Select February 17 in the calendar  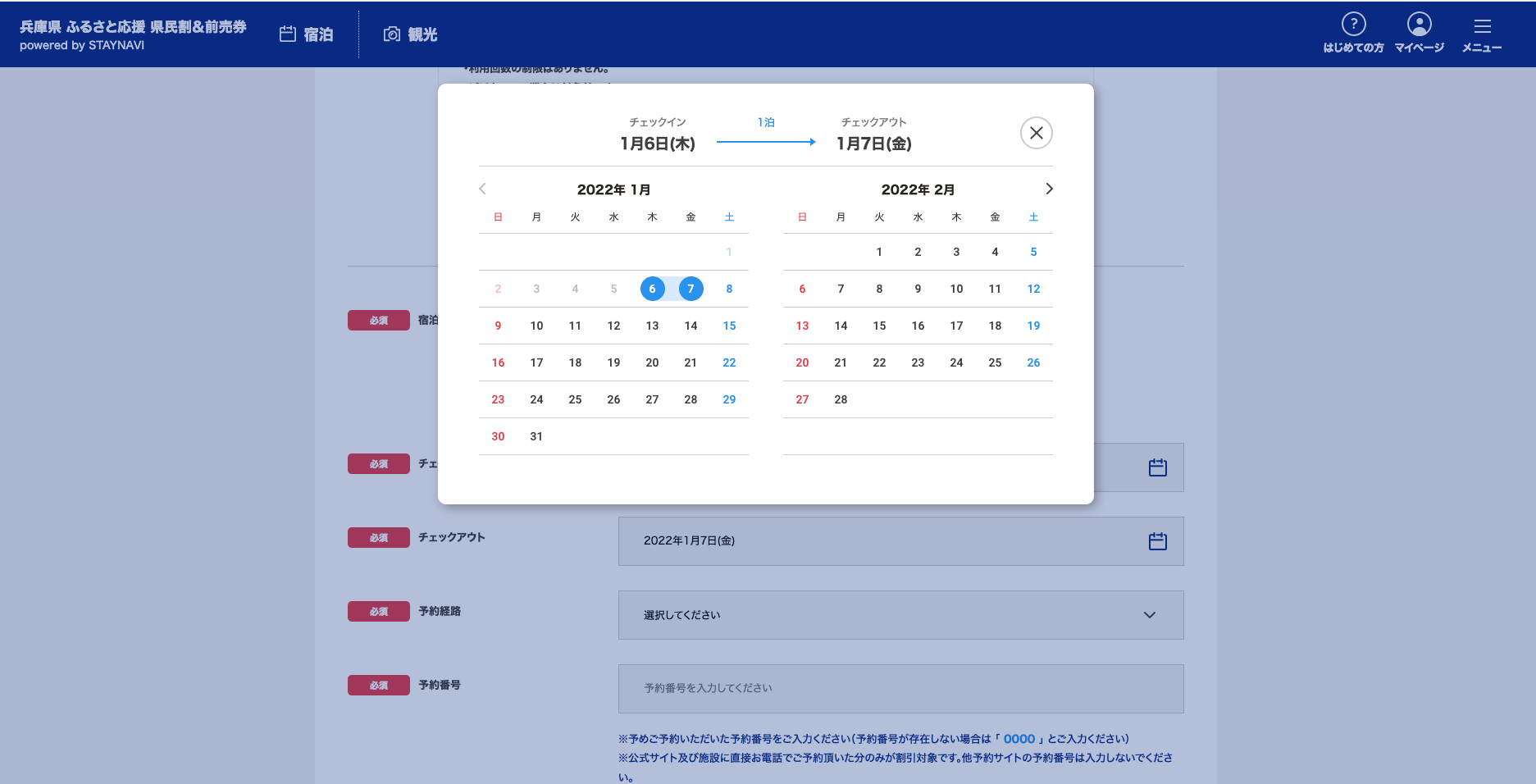click(x=956, y=326)
